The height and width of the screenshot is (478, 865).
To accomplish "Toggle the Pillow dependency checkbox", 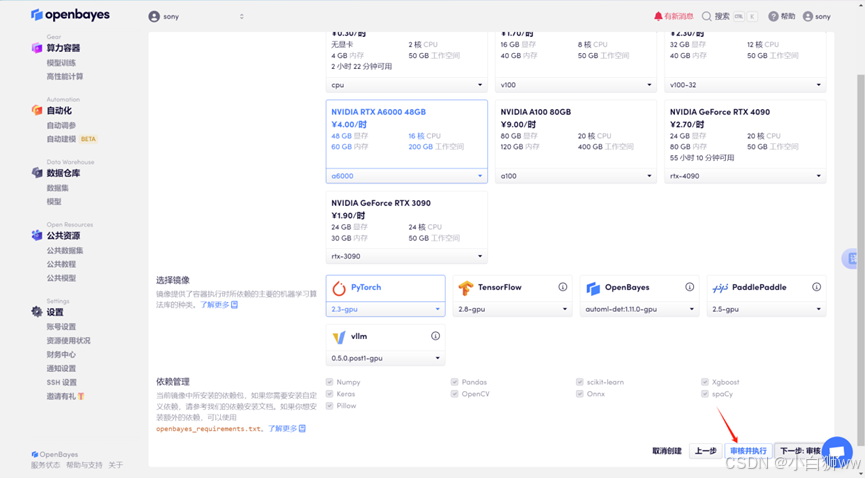I will [329, 406].
